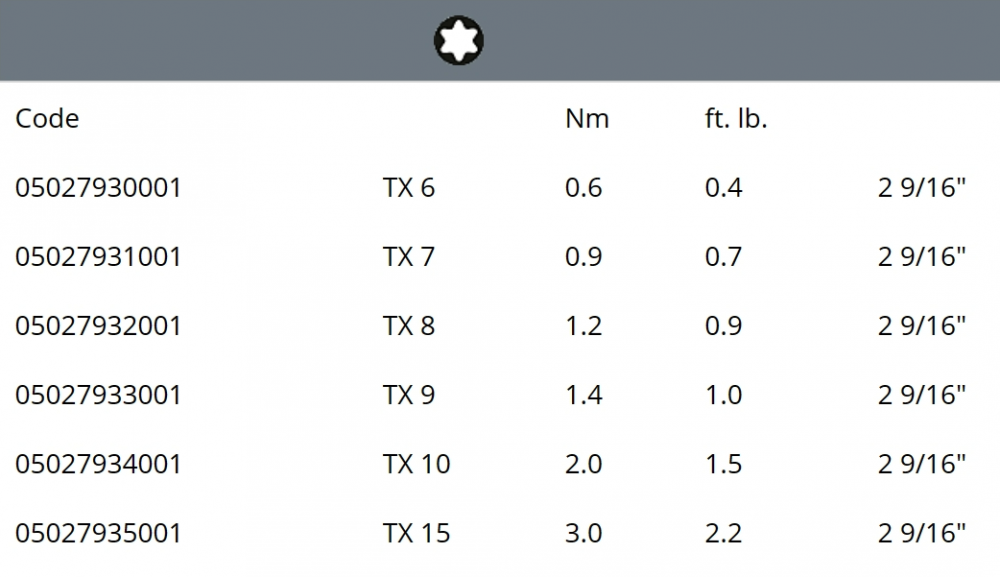The image size is (1000, 577).
Task: Click the Nm column header
Action: [x=587, y=119]
